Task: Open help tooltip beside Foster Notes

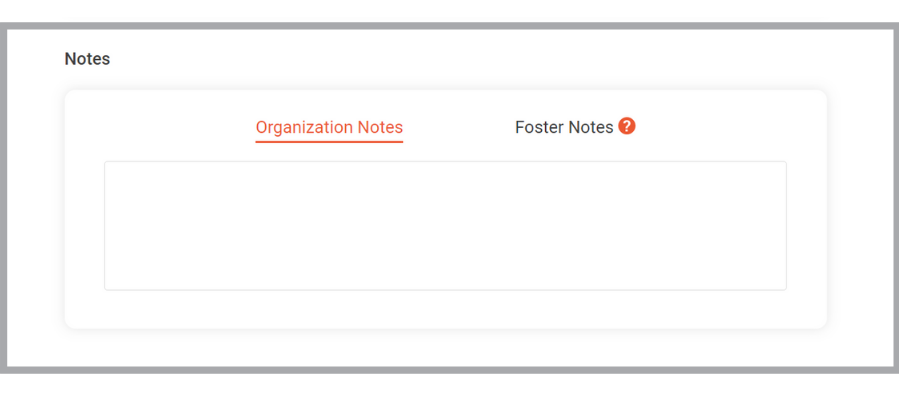Action: coord(627,126)
